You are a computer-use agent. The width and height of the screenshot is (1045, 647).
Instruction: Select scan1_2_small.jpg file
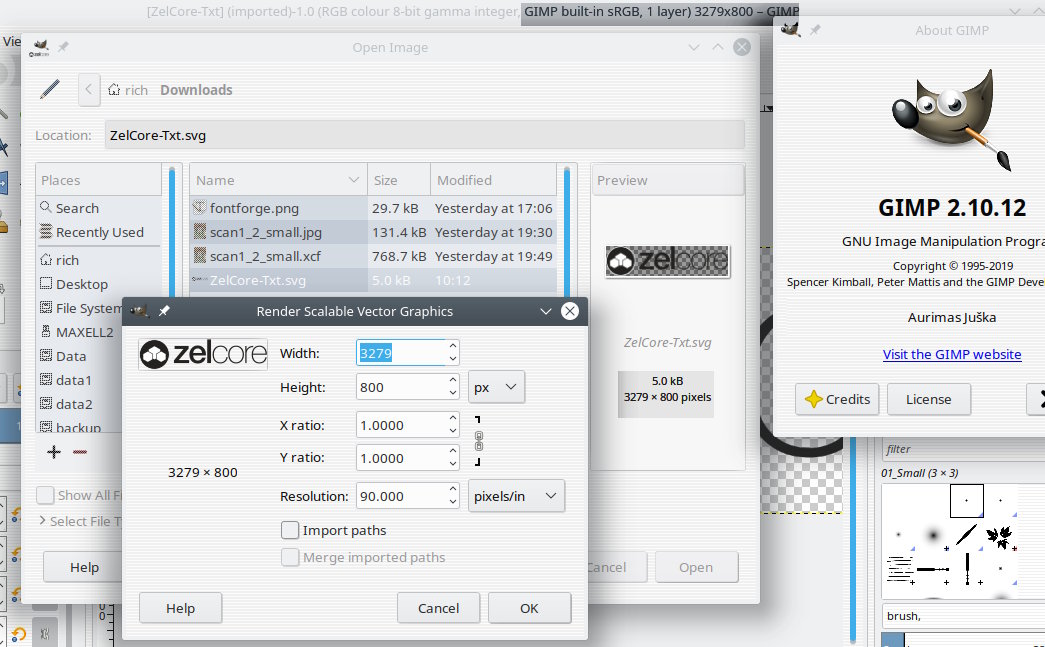(x=373, y=232)
